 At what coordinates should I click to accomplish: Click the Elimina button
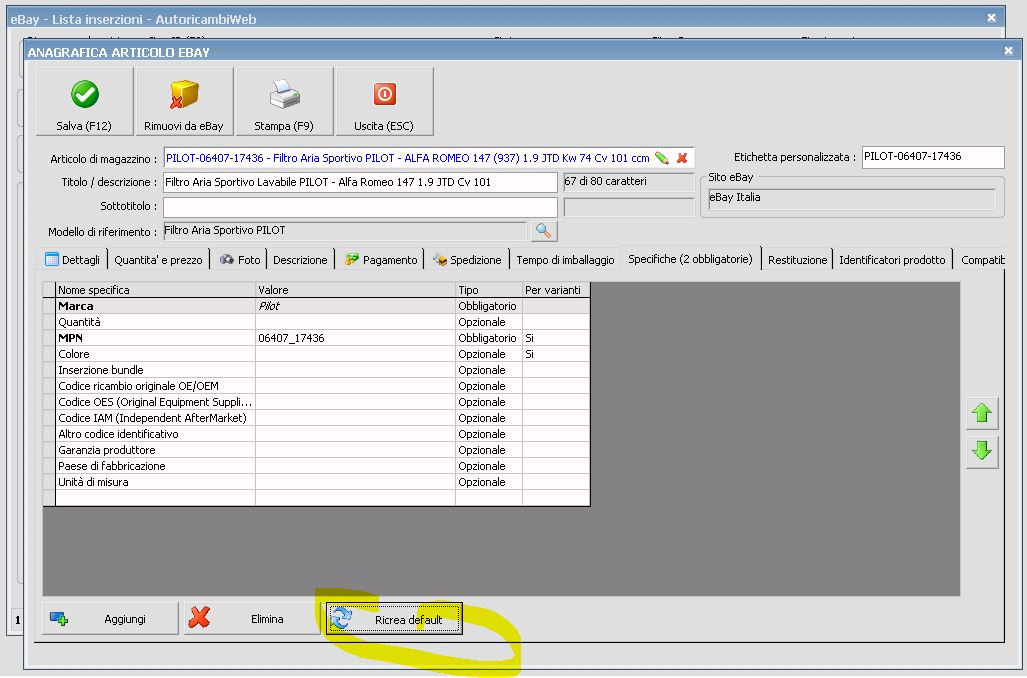coord(251,619)
